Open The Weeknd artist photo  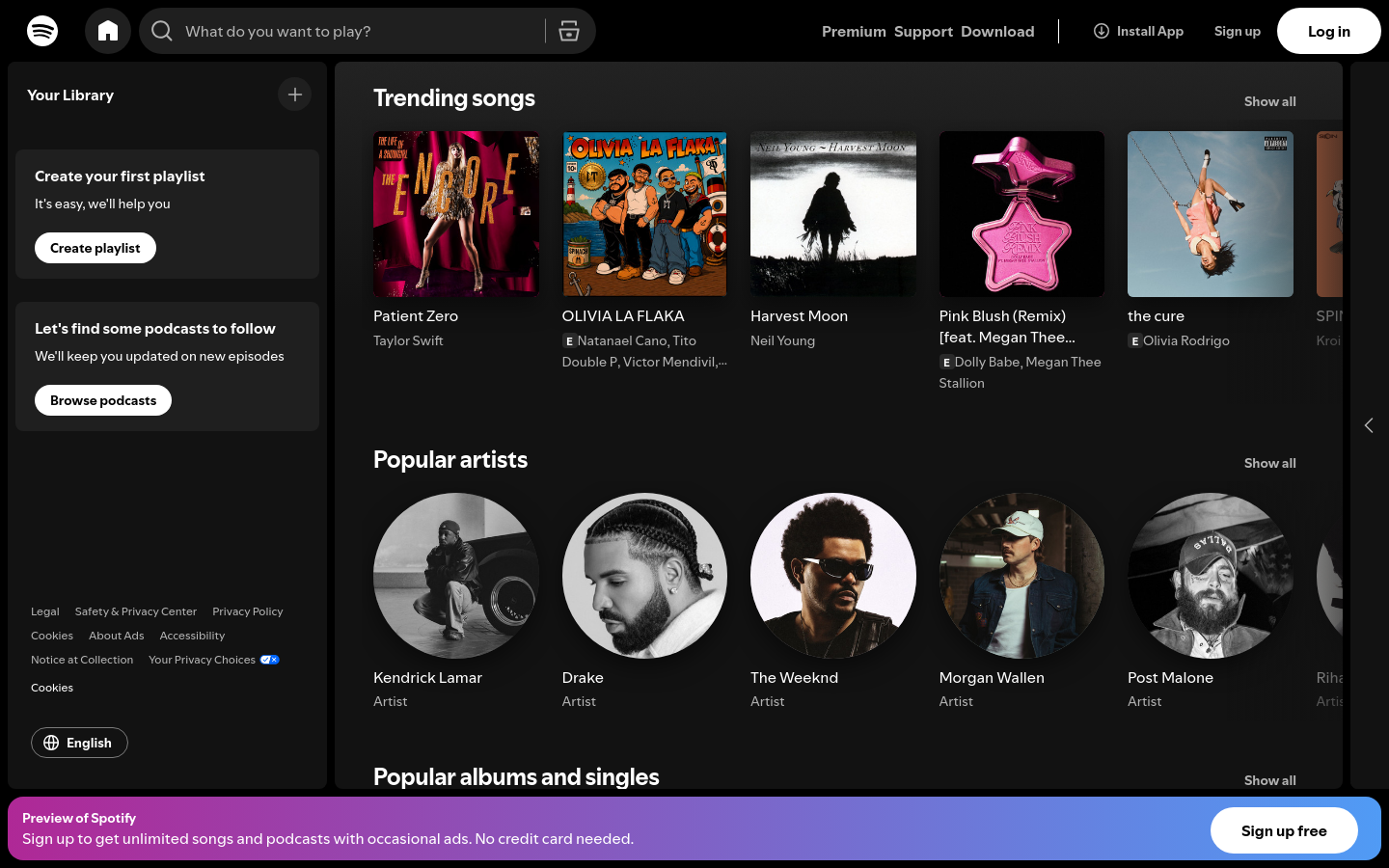coord(833,576)
